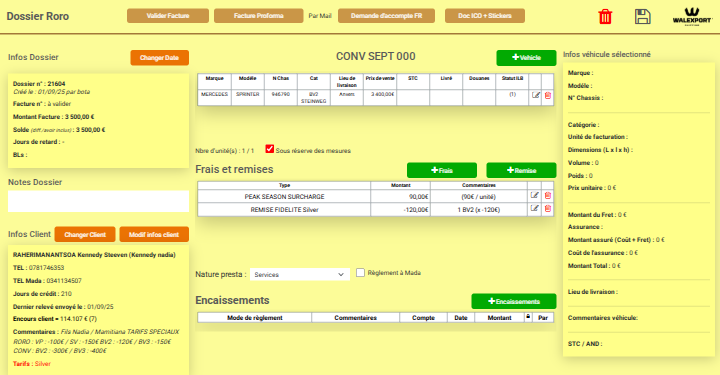Click PEAK SEASON SURCHARGE row text
720x375 pixels.
284,196
